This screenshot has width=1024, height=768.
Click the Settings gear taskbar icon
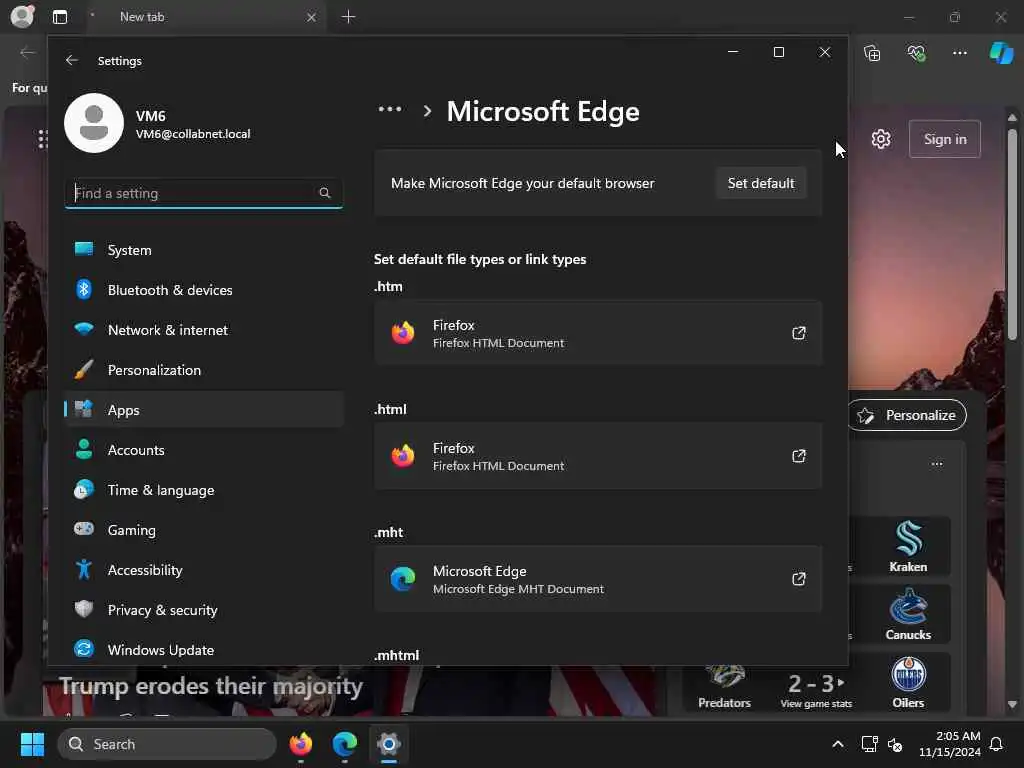click(389, 744)
